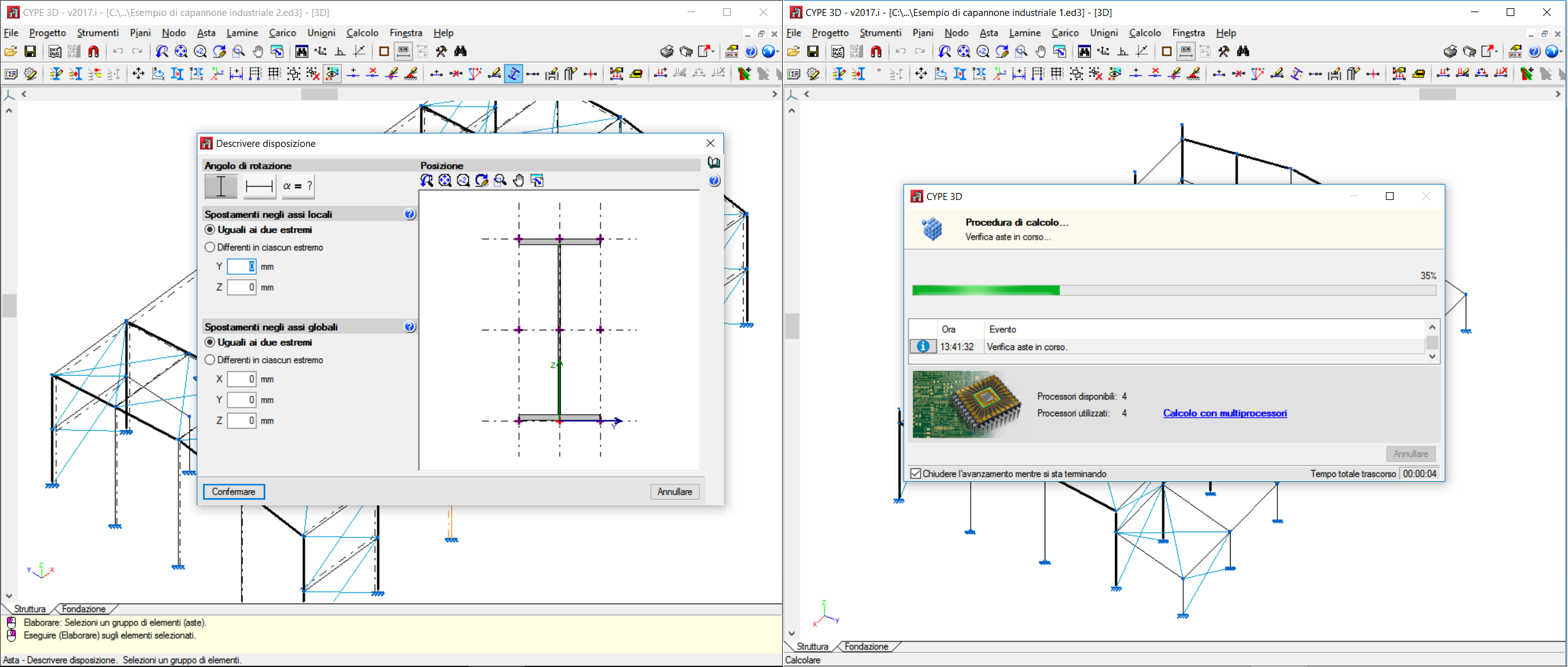Expand globe icon dropdown arrow, left toolbar
Image resolution: width=1568 pixels, height=667 pixels.
pos(778,52)
